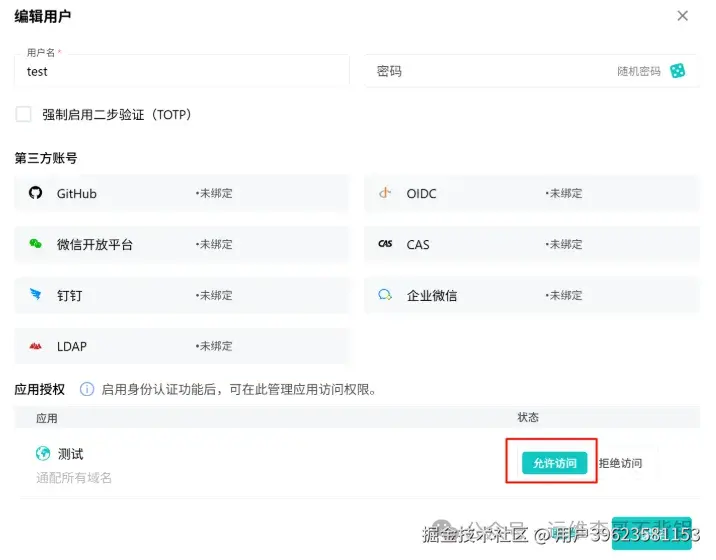Click the 第三方账号 section heading
This screenshot has height=560, width=716.
coord(46,158)
